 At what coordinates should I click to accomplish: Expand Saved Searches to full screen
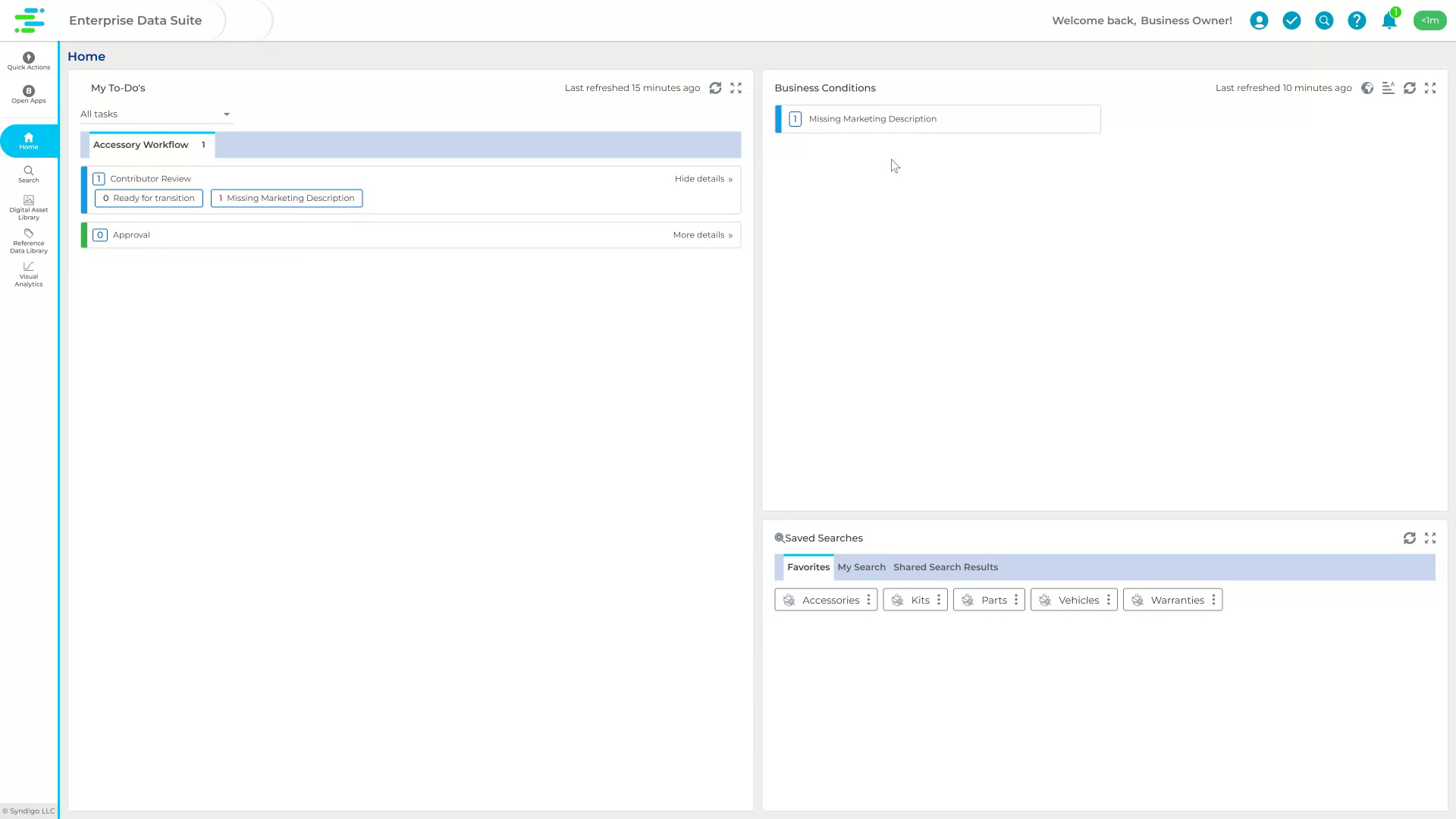[1431, 538]
